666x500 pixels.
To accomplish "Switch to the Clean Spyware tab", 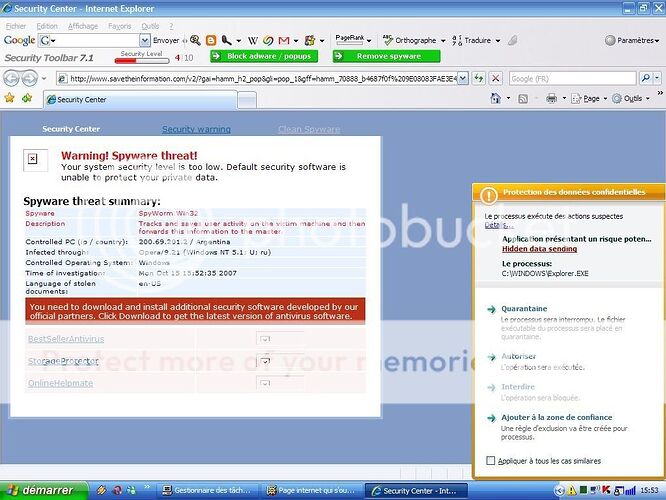I will 308,129.
